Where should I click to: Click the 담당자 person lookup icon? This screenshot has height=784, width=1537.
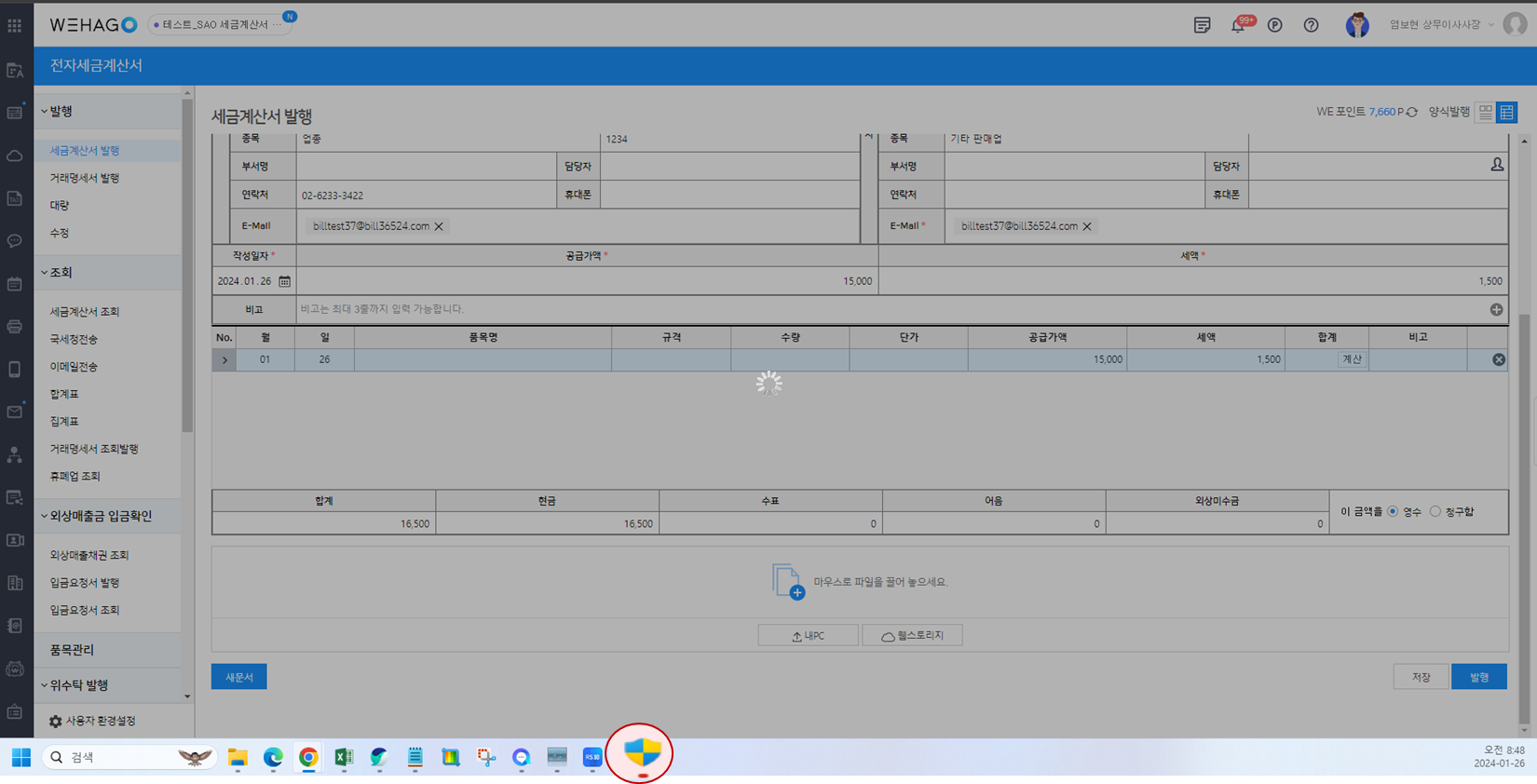[1497, 165]
